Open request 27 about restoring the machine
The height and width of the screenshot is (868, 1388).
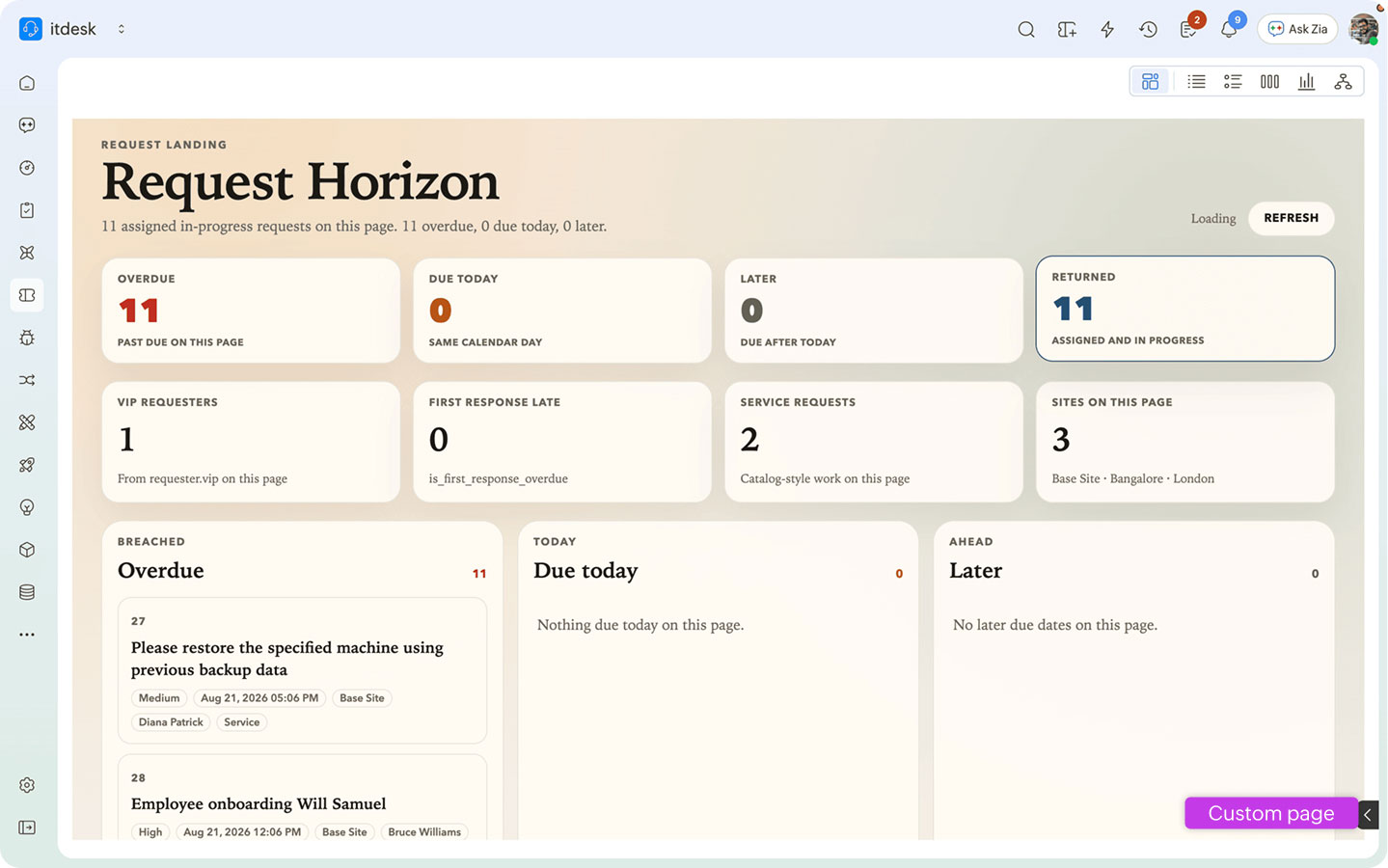[302, 670]
